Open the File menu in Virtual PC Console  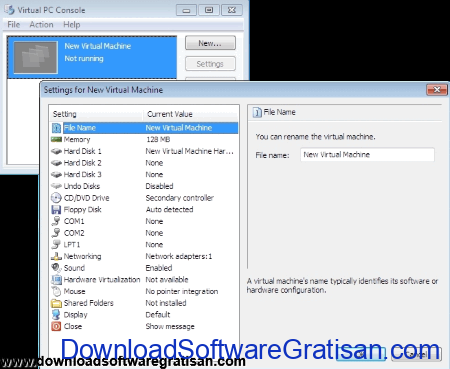[14, 25]
